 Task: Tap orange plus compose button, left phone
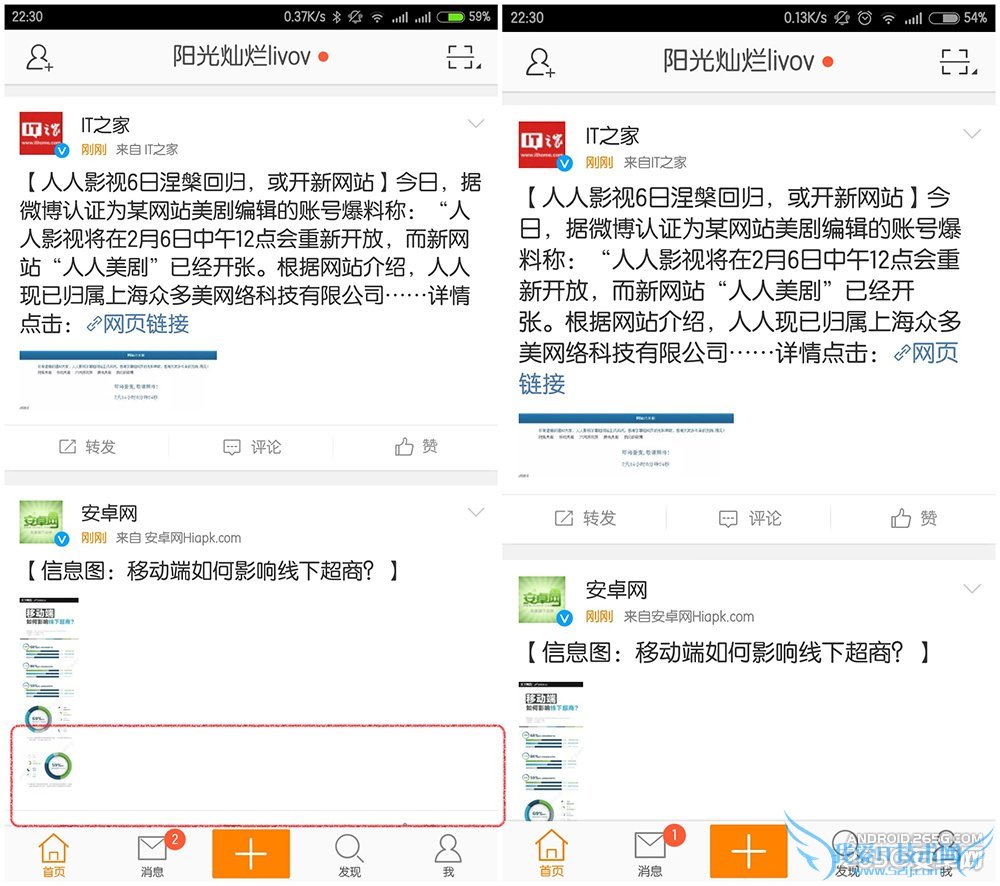point(251,853)
